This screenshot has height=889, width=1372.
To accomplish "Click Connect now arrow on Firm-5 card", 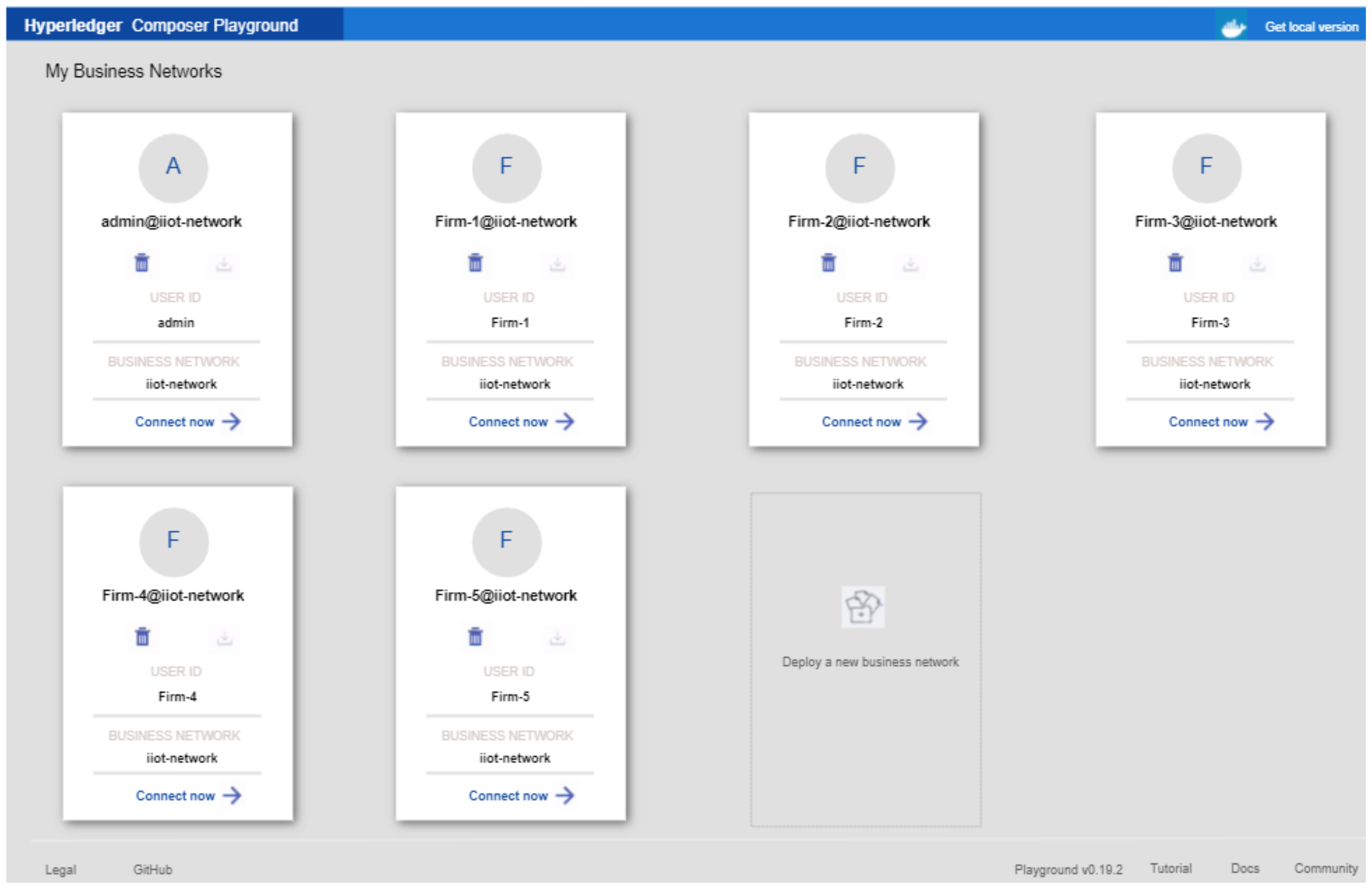I will click(x=565, y=795).
